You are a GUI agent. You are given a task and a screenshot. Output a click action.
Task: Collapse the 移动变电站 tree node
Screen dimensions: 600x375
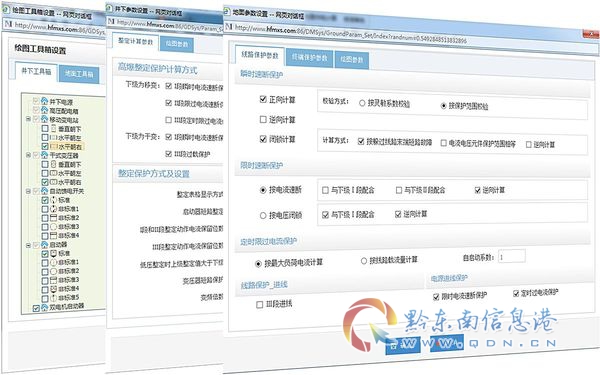pyautogui.click(x=28, y=119)
